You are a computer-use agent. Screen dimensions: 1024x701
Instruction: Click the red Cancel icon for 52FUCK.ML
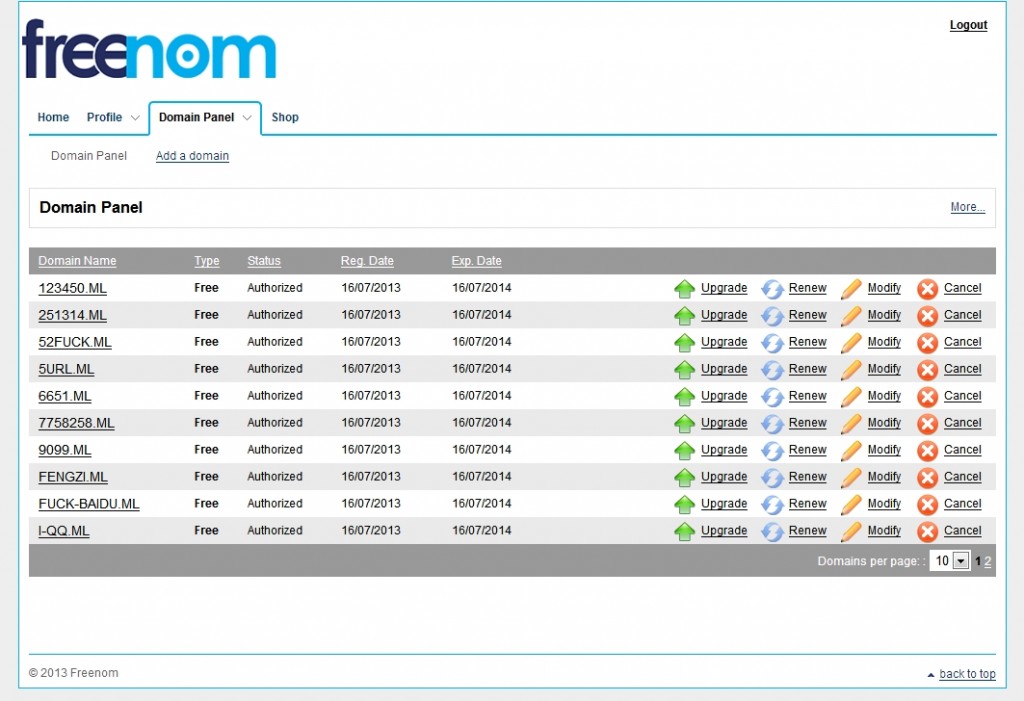click(x=927, y=342)
